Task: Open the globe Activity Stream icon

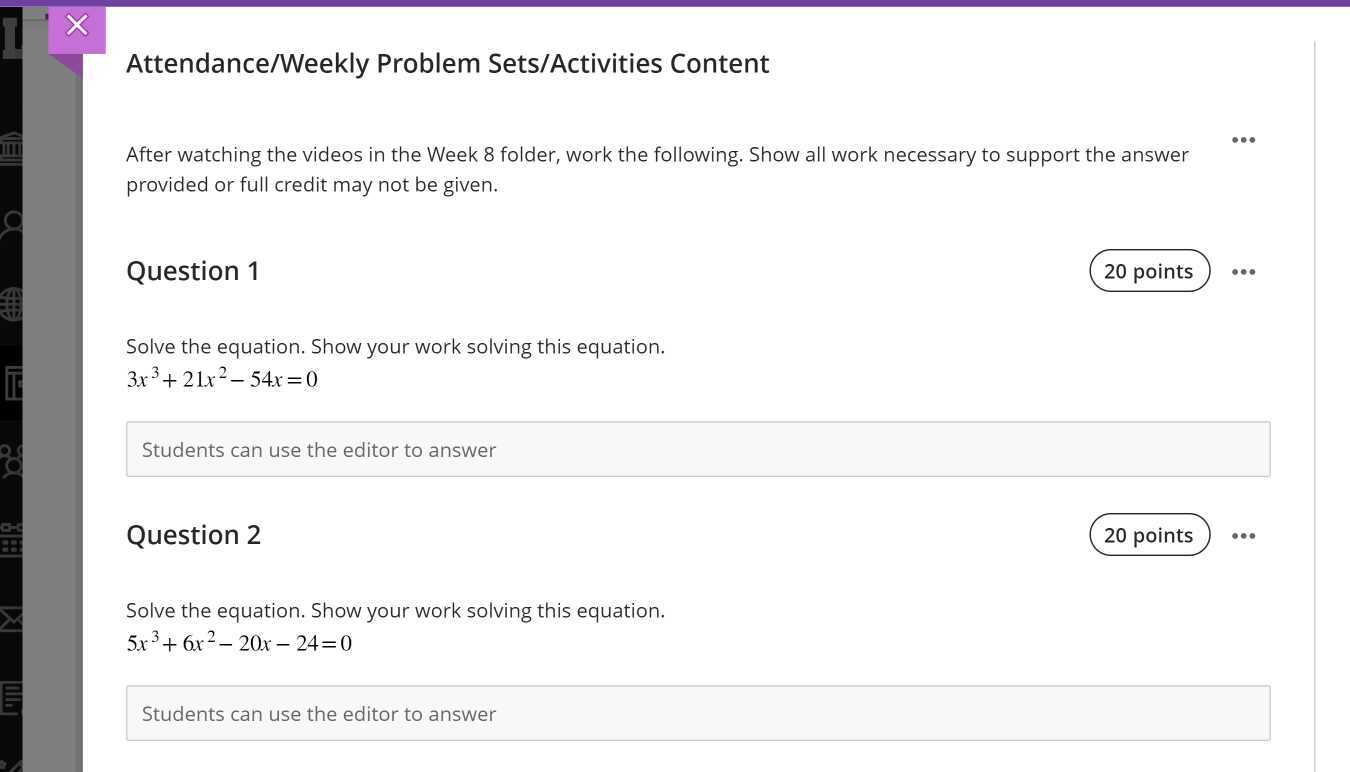Action: coord(11,304)
